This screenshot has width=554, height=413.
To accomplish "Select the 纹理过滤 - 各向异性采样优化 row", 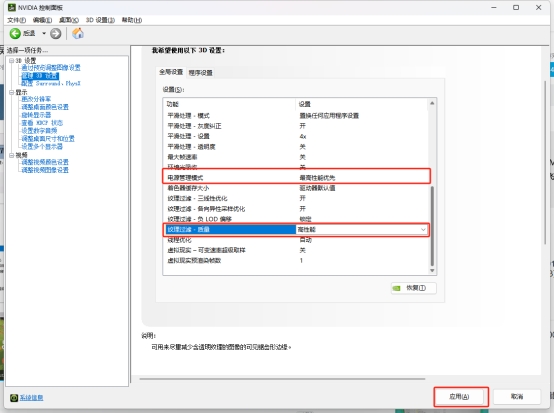I will point(296,209).
